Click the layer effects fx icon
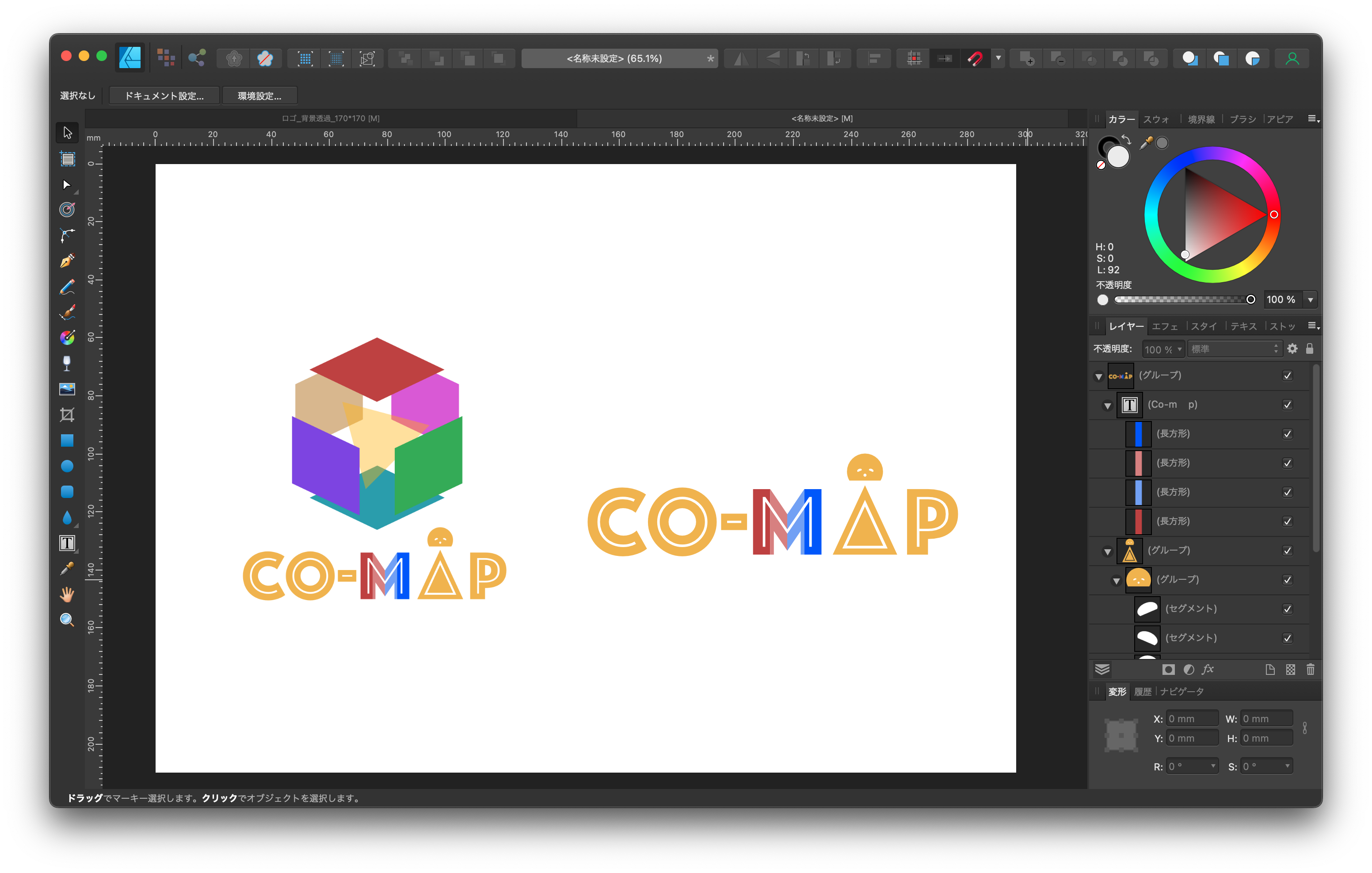The width and height of the screenshot is (1372, 873). [1208, 670]
